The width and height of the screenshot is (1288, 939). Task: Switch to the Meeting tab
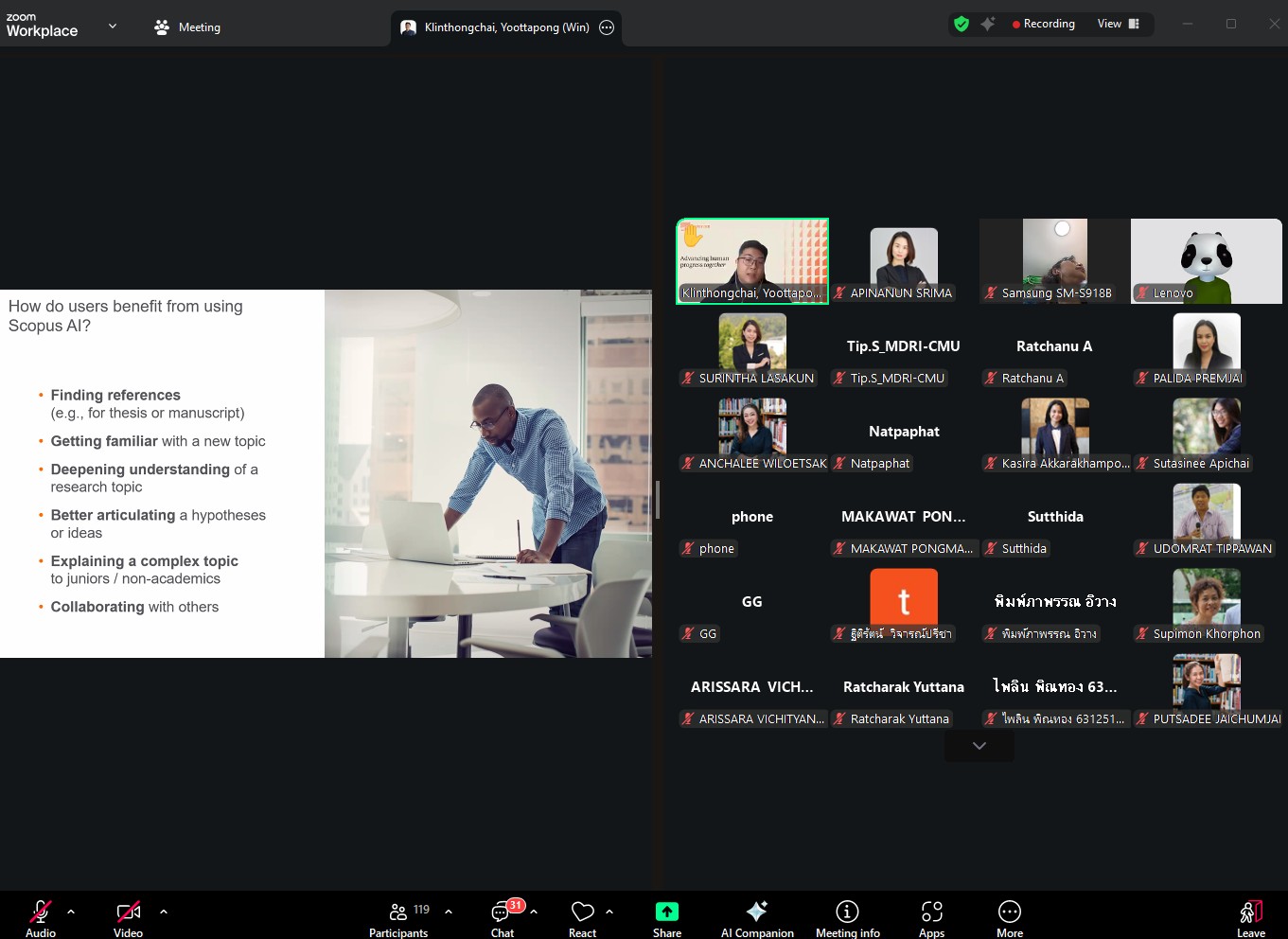click(x=187, y=27)
